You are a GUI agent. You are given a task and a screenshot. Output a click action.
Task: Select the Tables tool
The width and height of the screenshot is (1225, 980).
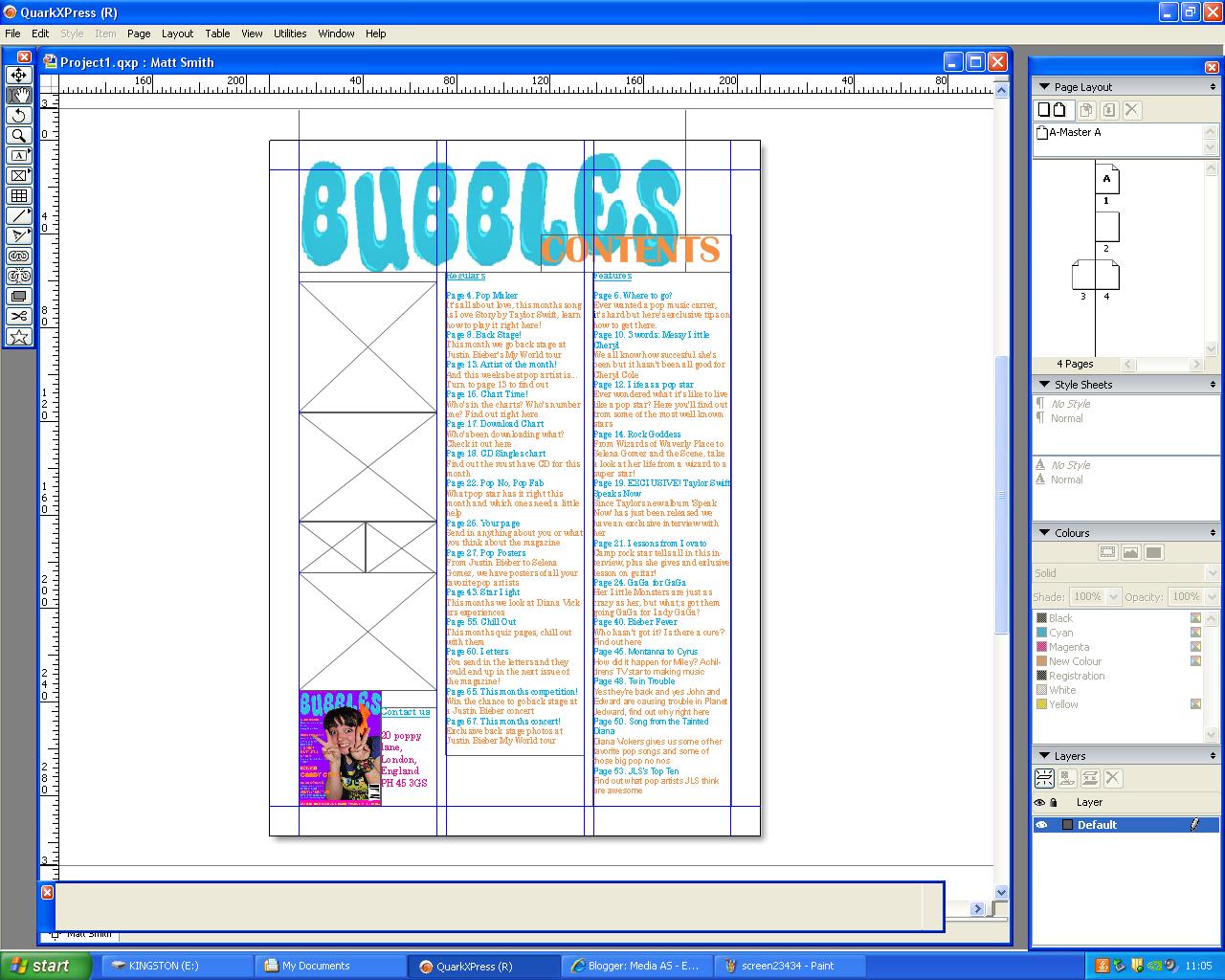pos(18,195)
